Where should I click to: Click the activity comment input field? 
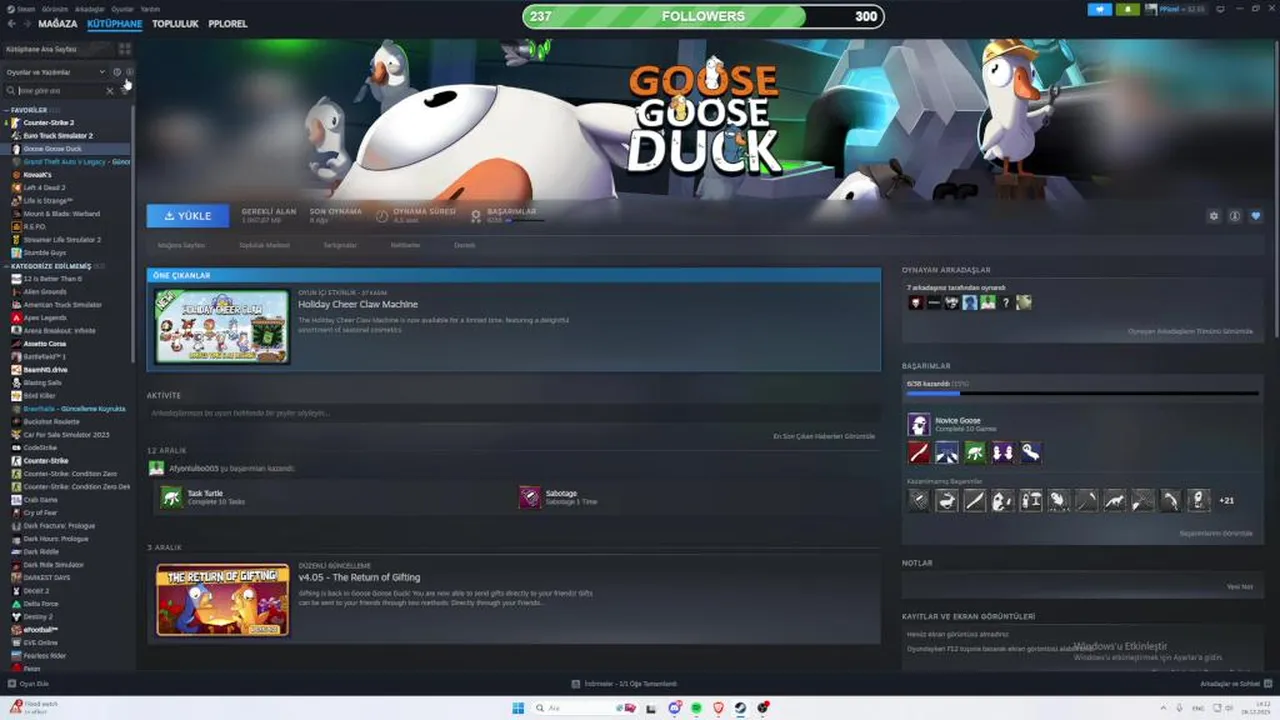[x=512, y=413]
